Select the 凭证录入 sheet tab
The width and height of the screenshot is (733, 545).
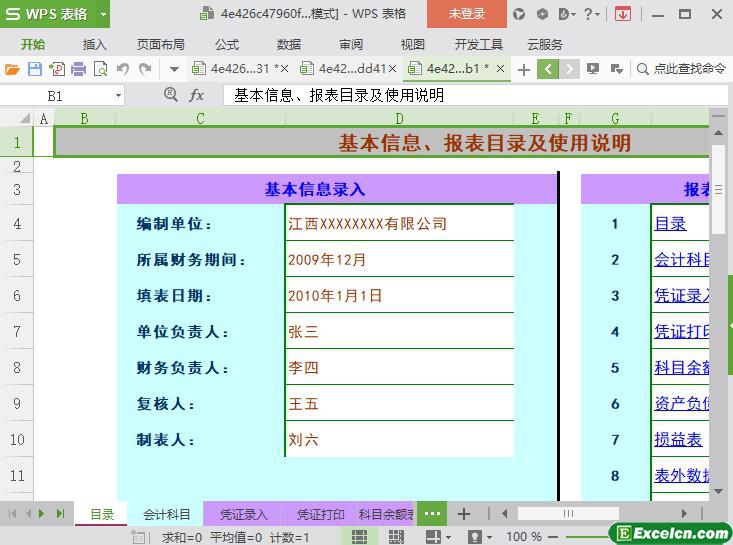[x=243, y=514]
